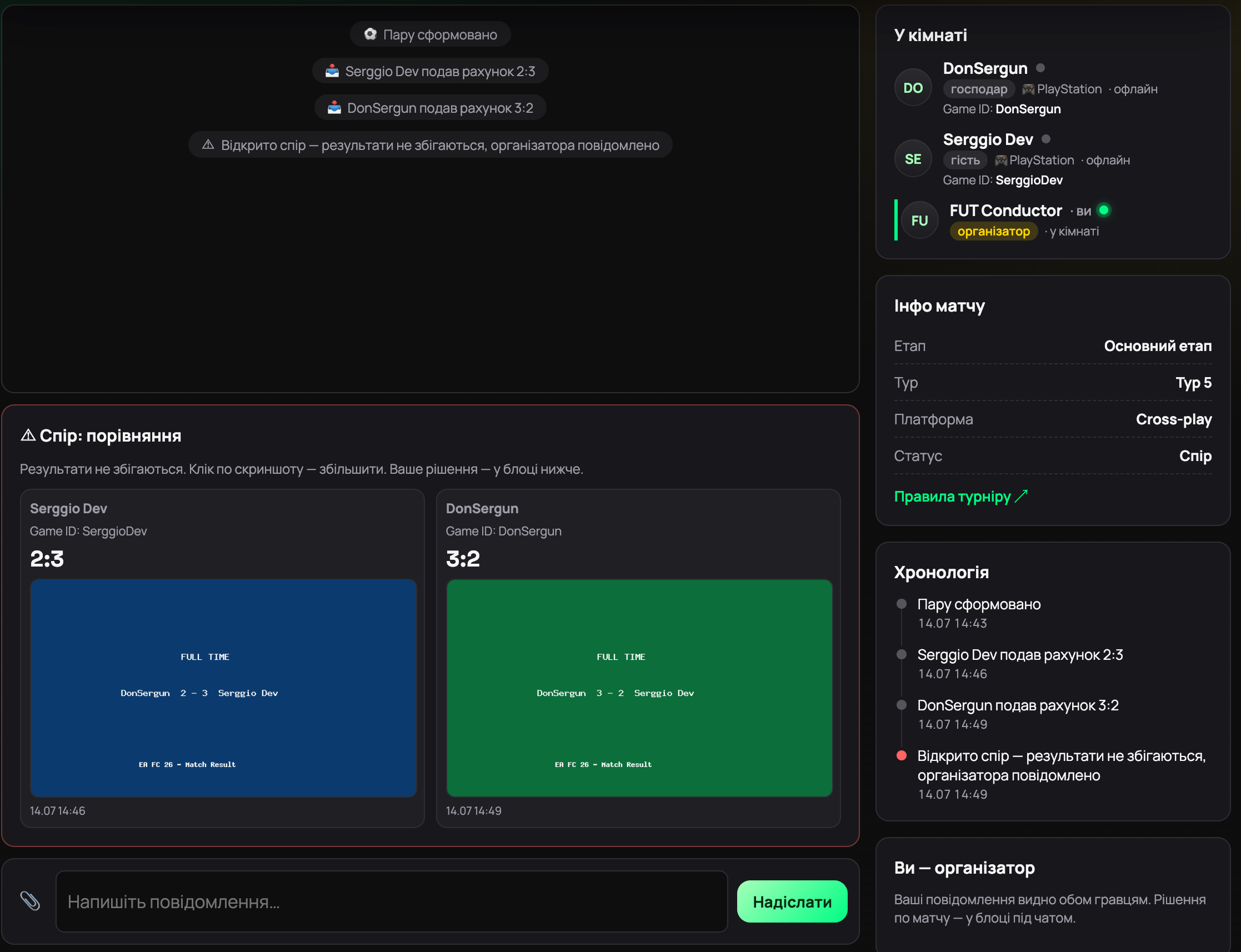Viewport: 1241px width, 952px height.
Task: Click the green online status dot
Action: [1103, 211]
